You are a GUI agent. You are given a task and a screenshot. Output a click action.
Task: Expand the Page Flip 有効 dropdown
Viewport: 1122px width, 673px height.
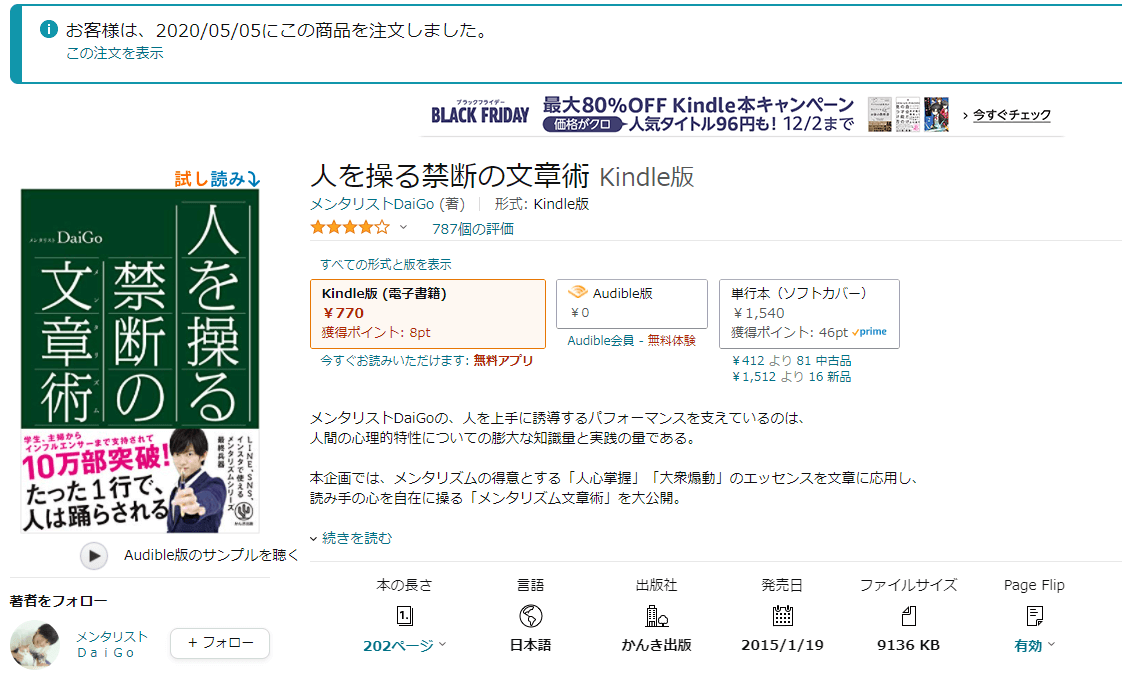[1035, 646]
